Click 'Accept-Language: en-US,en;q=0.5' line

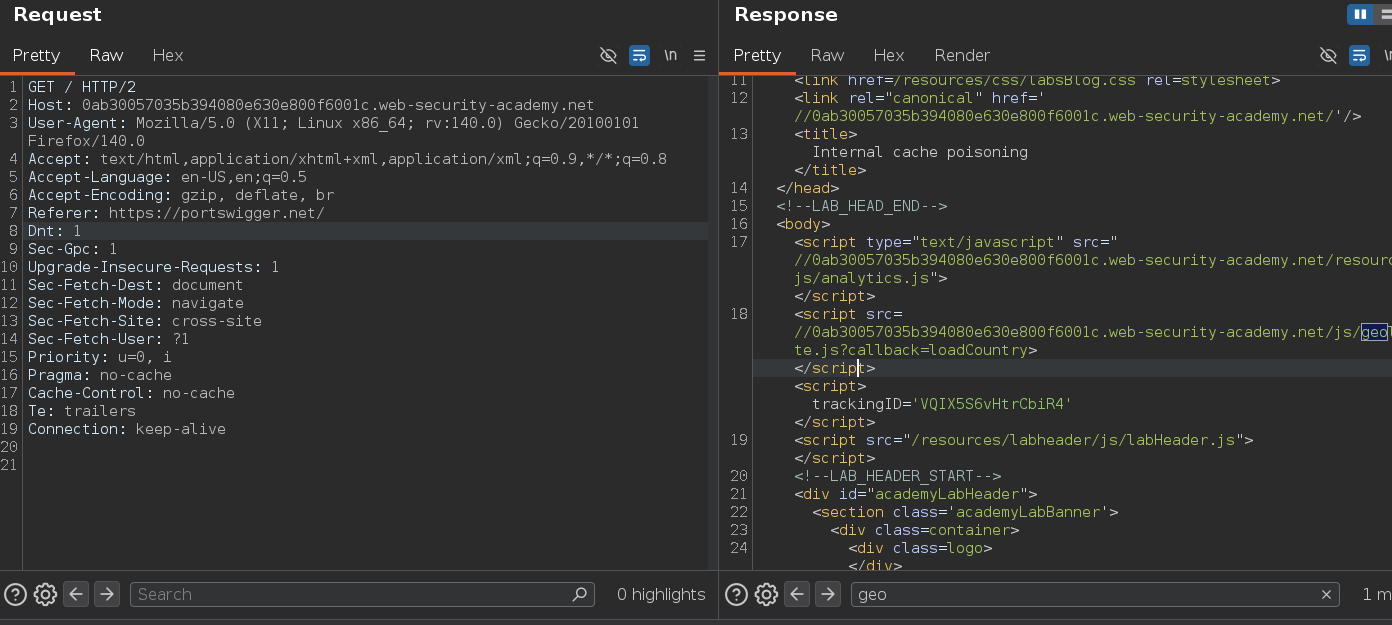coord(167,177)
